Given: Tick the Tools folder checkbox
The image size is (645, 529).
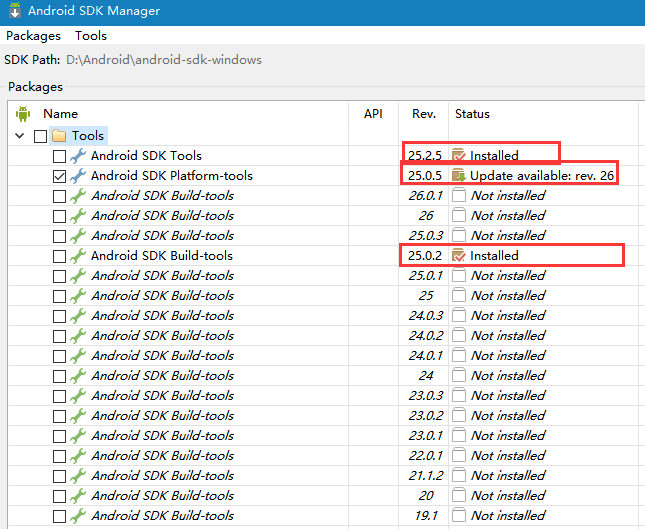Looking at the screenshot, I should [x=40, y=136].
